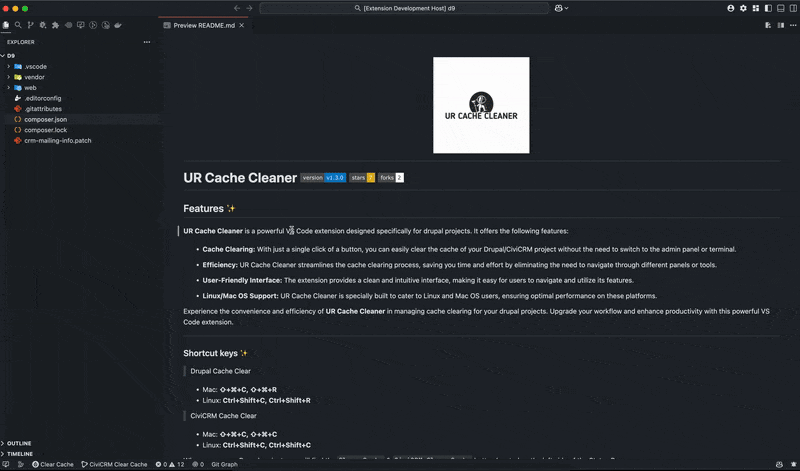Open the composer.lock file
The width and height of the screenshot is (800, 471).
pyautogui.click(x=45, y=130)
